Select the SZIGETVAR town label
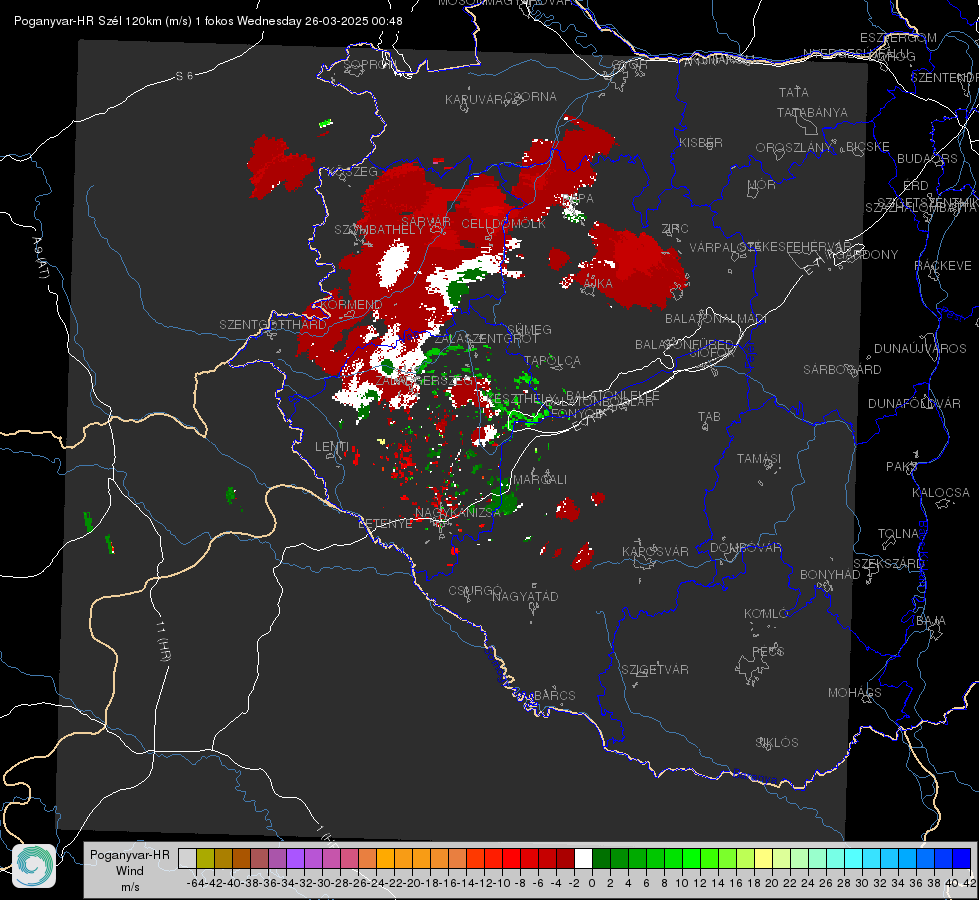The height and width of the screenshot is (900, 979). click(x=655, y=670)
